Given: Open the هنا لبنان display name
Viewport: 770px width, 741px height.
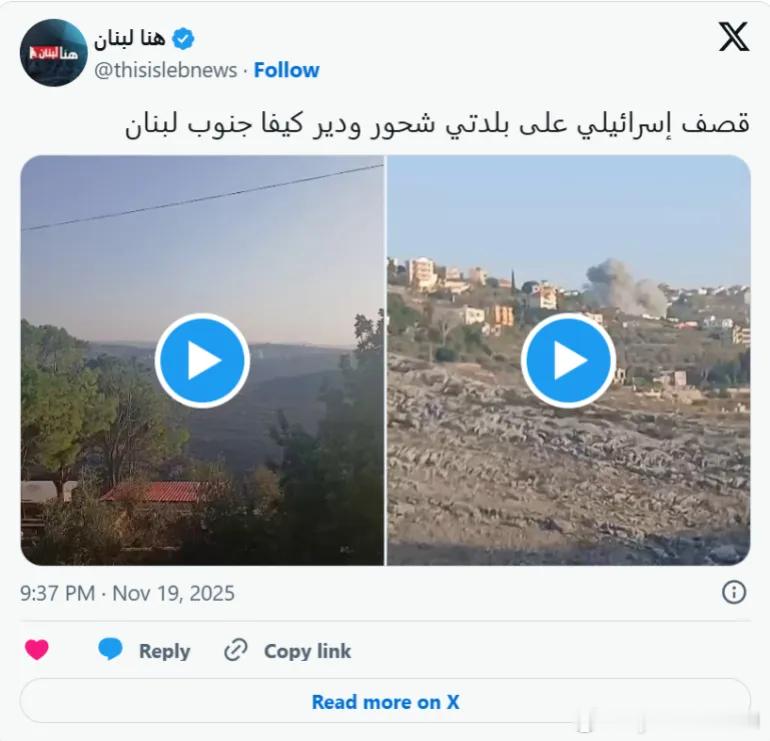Looking at the screenshot, I should (130, 39).
